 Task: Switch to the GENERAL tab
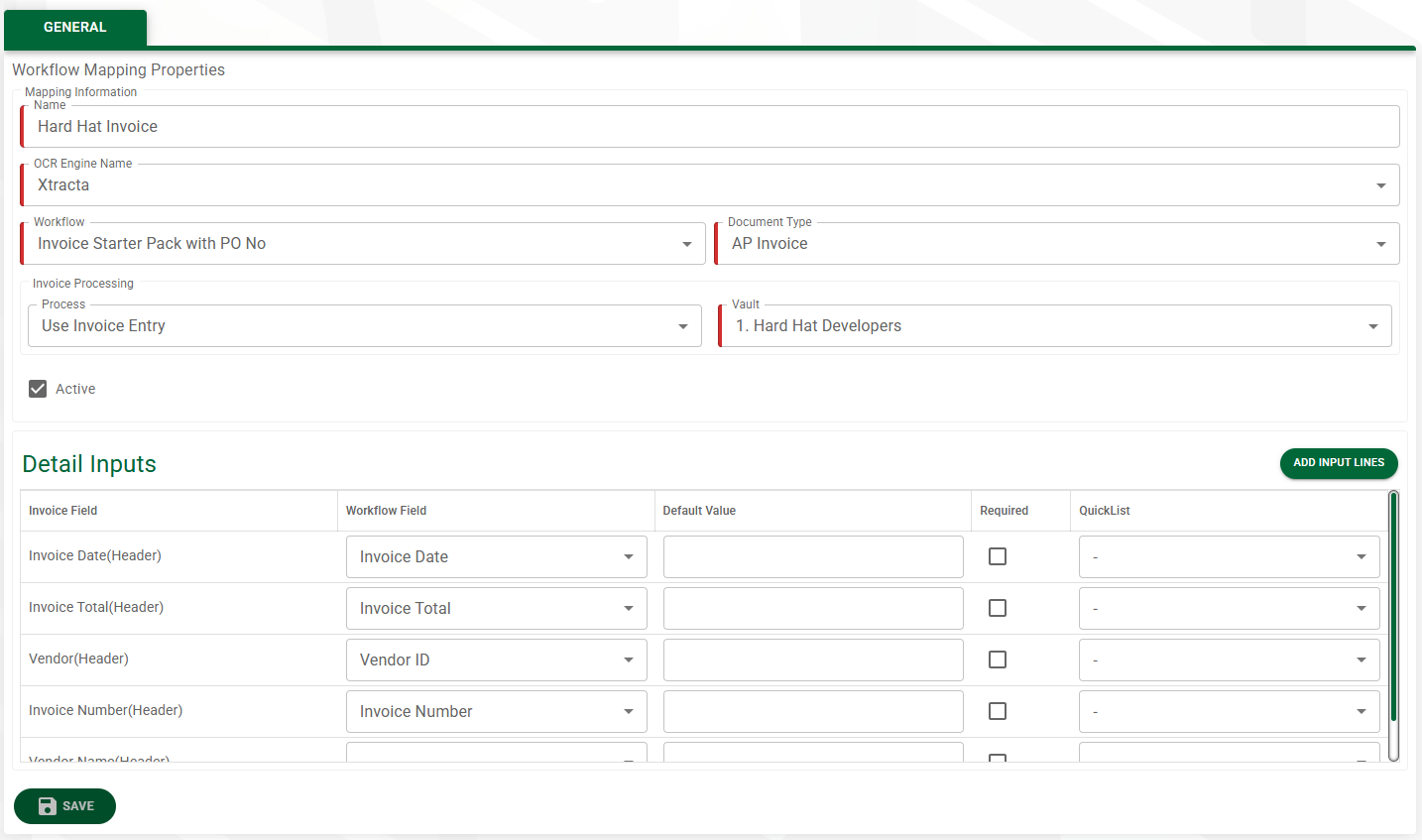point(75,28)
